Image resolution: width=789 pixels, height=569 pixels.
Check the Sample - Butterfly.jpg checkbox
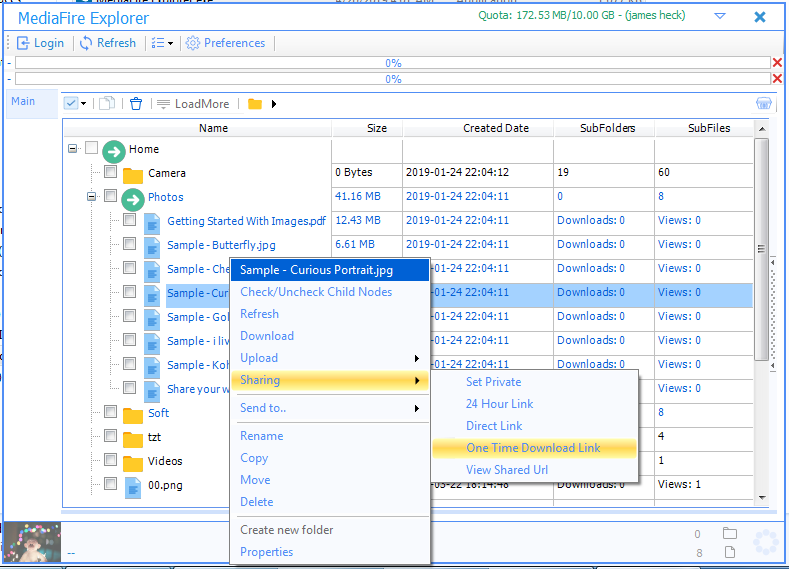pyautogui.click(x=129, y=243)
